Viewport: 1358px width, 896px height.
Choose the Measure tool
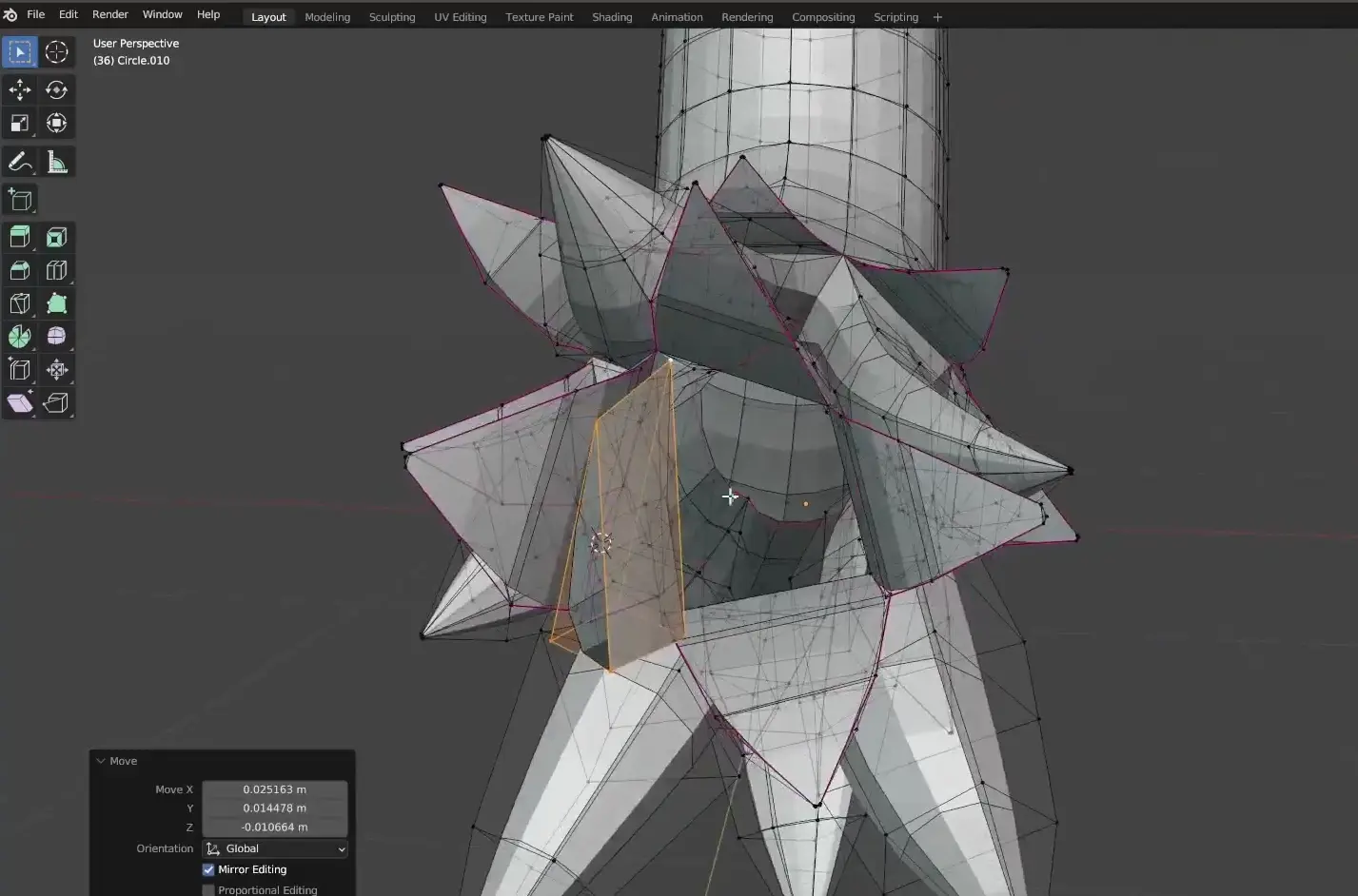click(56, 163)
